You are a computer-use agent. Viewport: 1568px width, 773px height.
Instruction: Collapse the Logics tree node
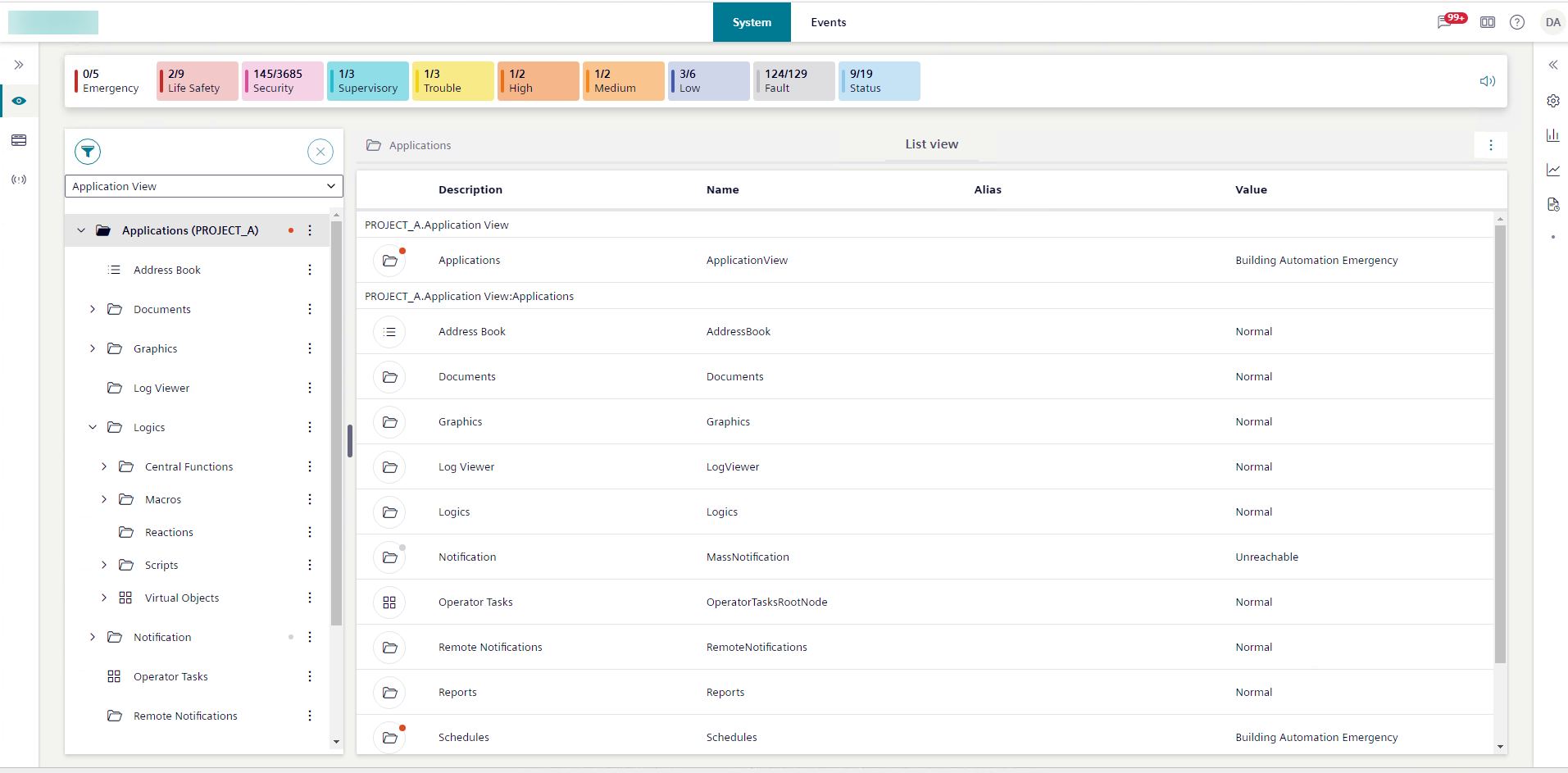[93, 427]
